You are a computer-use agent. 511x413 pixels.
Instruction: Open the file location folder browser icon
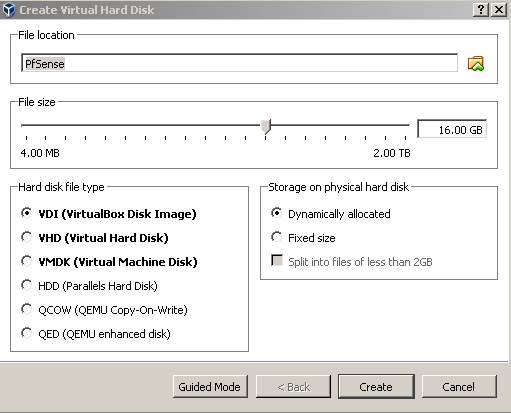click(476, 63)
